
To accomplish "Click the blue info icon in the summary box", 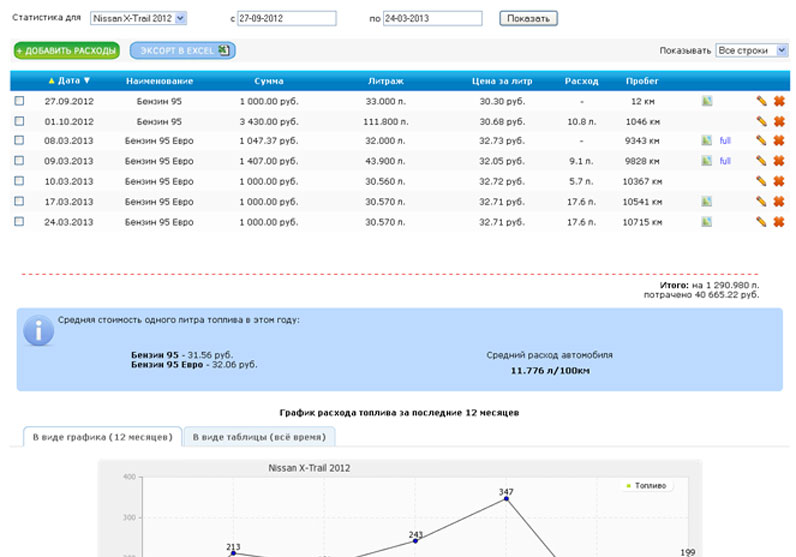I will (x=38, y=331).
